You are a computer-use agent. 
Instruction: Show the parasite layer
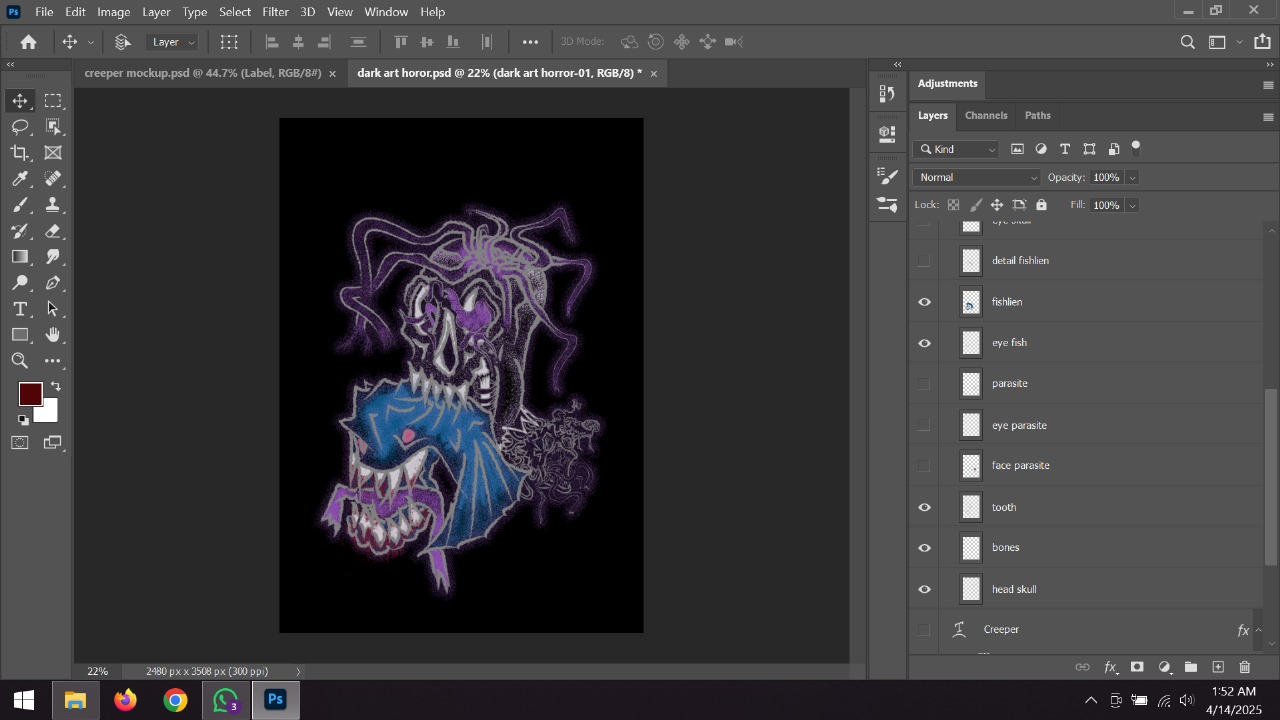[924, 384]
